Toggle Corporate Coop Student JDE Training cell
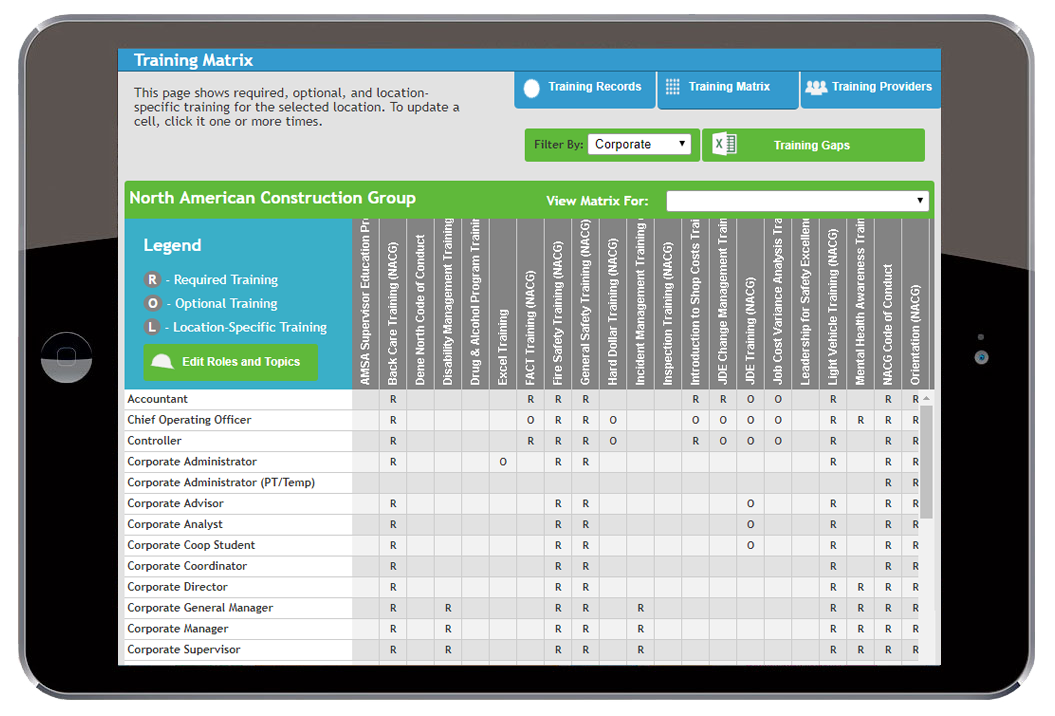Screen dimensions: 1055x716 pyautogui.click(x=750, y=545)
